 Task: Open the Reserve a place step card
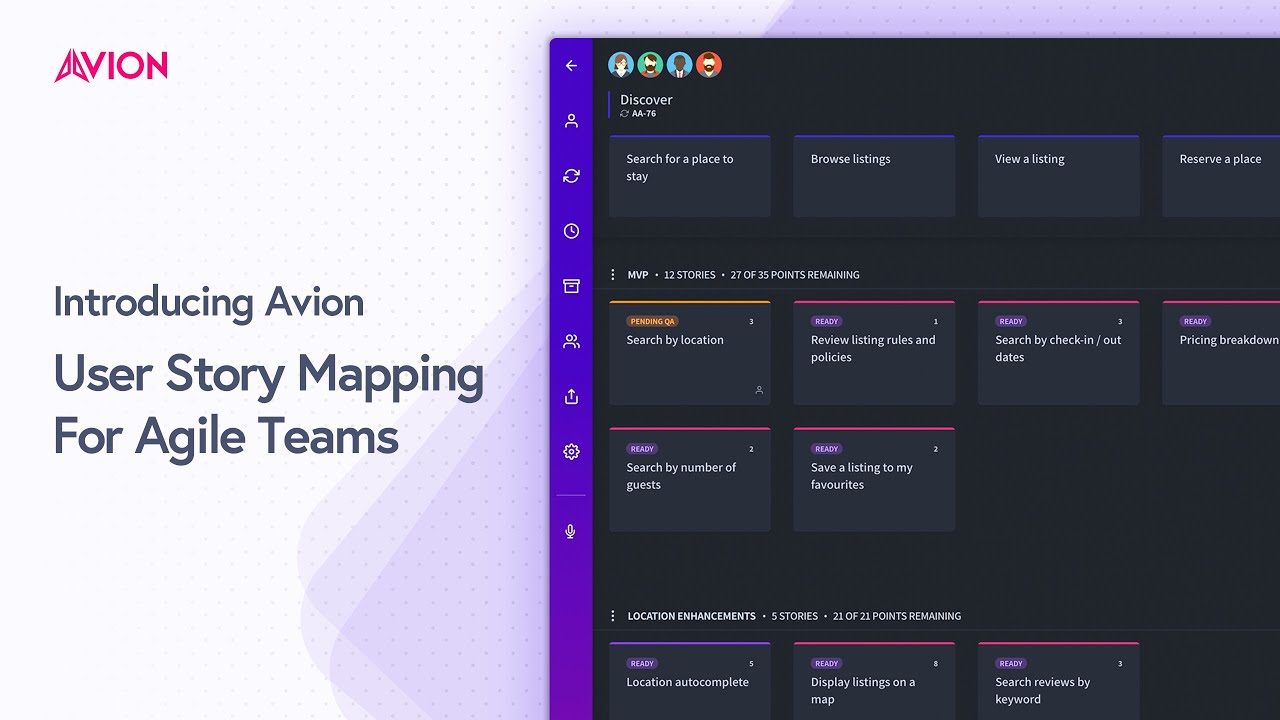click(x=1221, y=176)
